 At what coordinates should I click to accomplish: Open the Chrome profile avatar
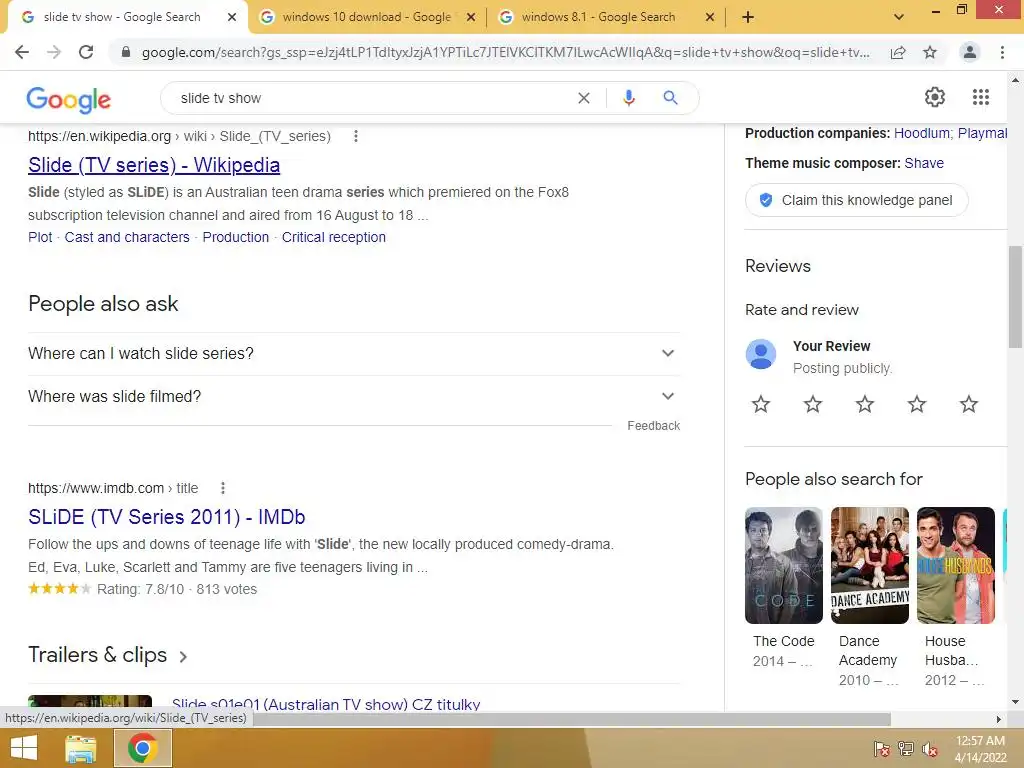pos(970,52)
